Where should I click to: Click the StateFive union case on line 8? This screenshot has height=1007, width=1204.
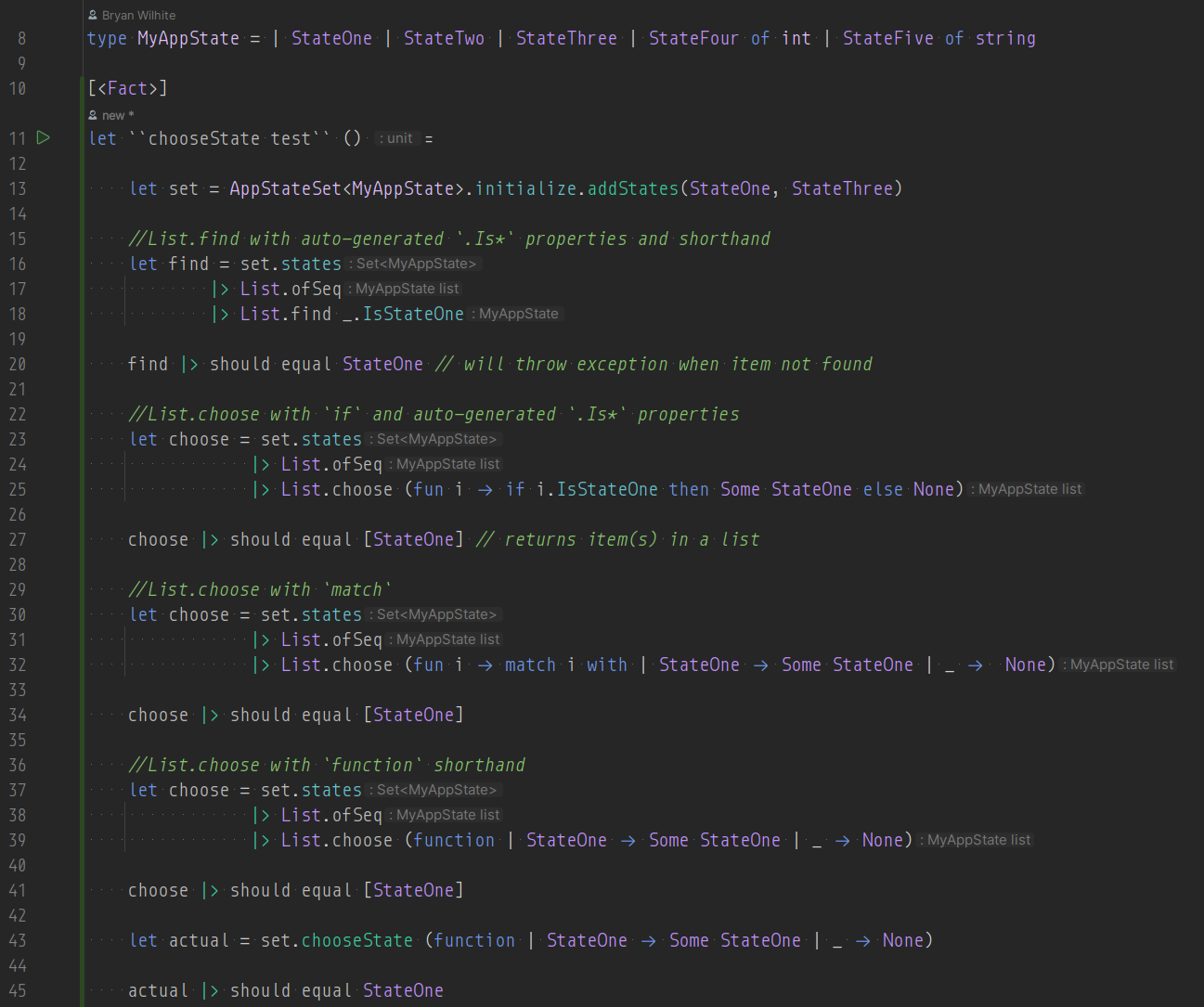click(888, 38)
